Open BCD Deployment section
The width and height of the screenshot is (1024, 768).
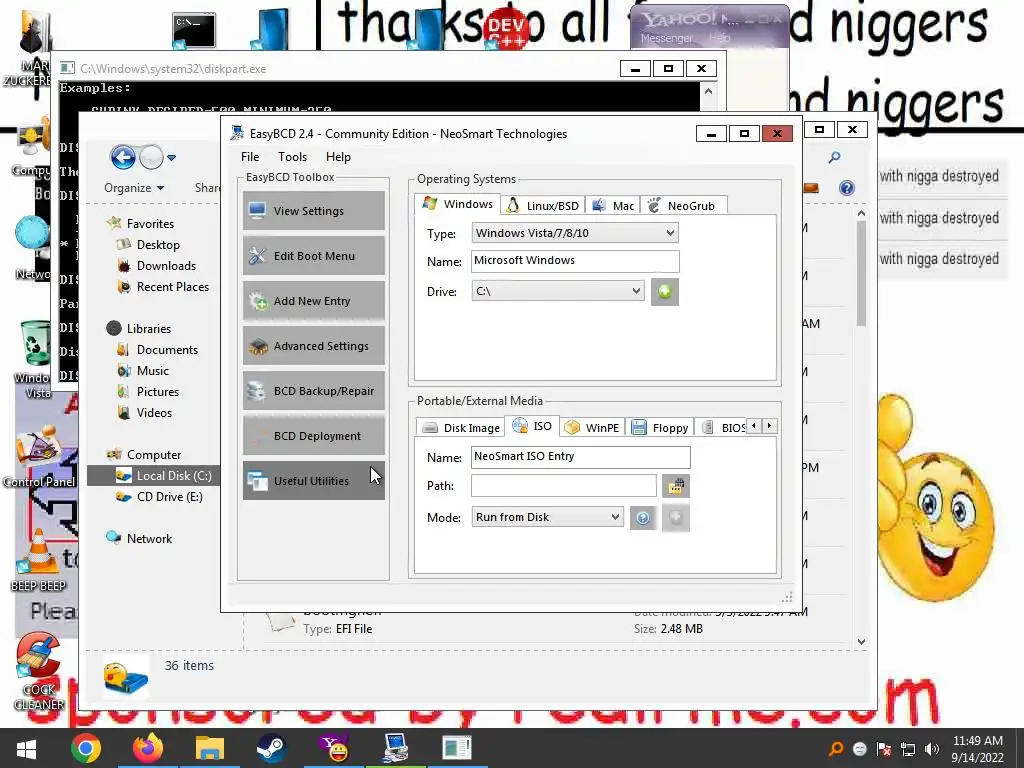(313, 436)
